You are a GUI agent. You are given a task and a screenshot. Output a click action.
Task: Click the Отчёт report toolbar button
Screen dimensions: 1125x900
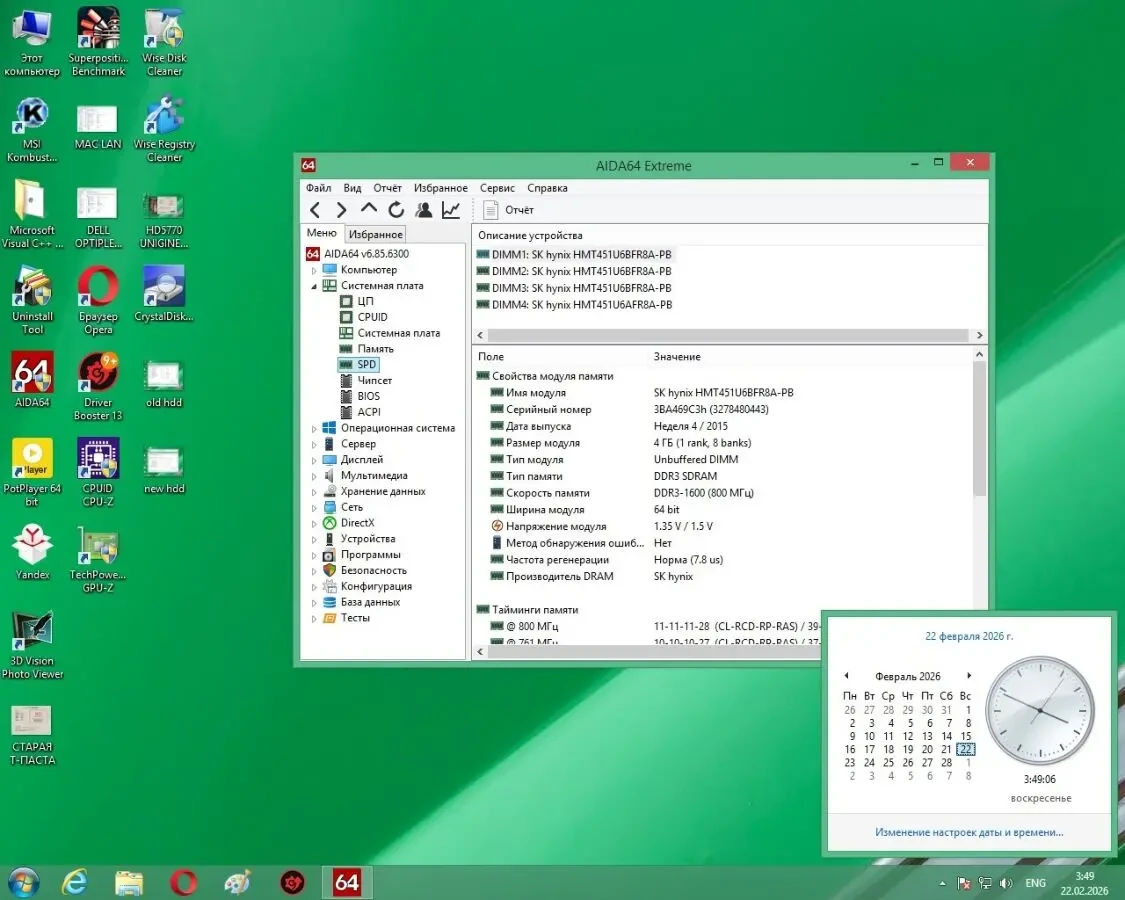tap(509, 210)
